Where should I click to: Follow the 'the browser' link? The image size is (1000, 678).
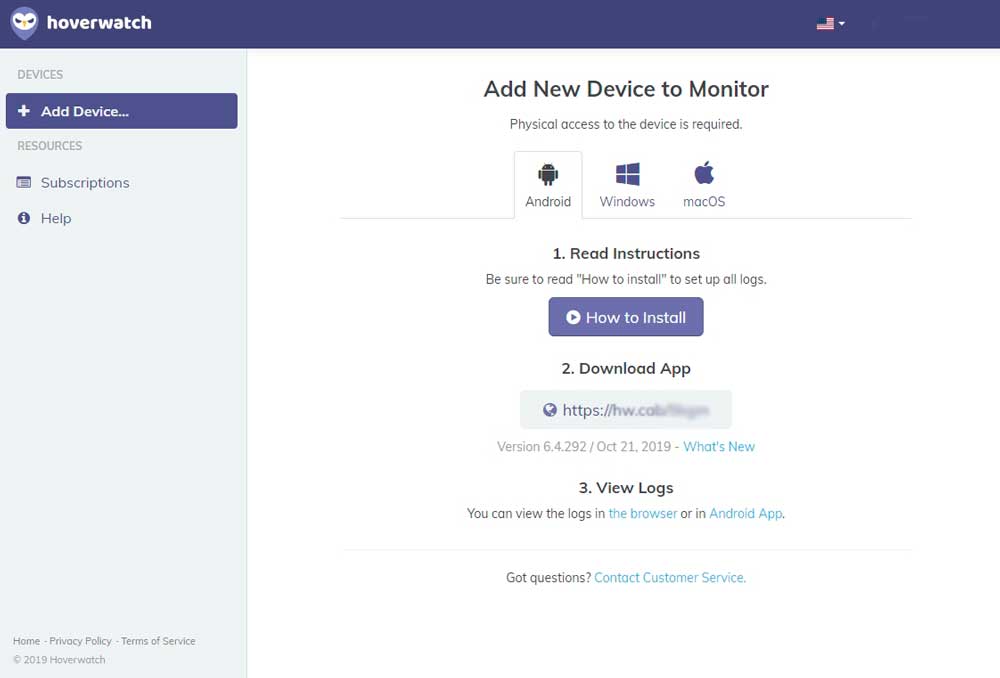[643, 513]
